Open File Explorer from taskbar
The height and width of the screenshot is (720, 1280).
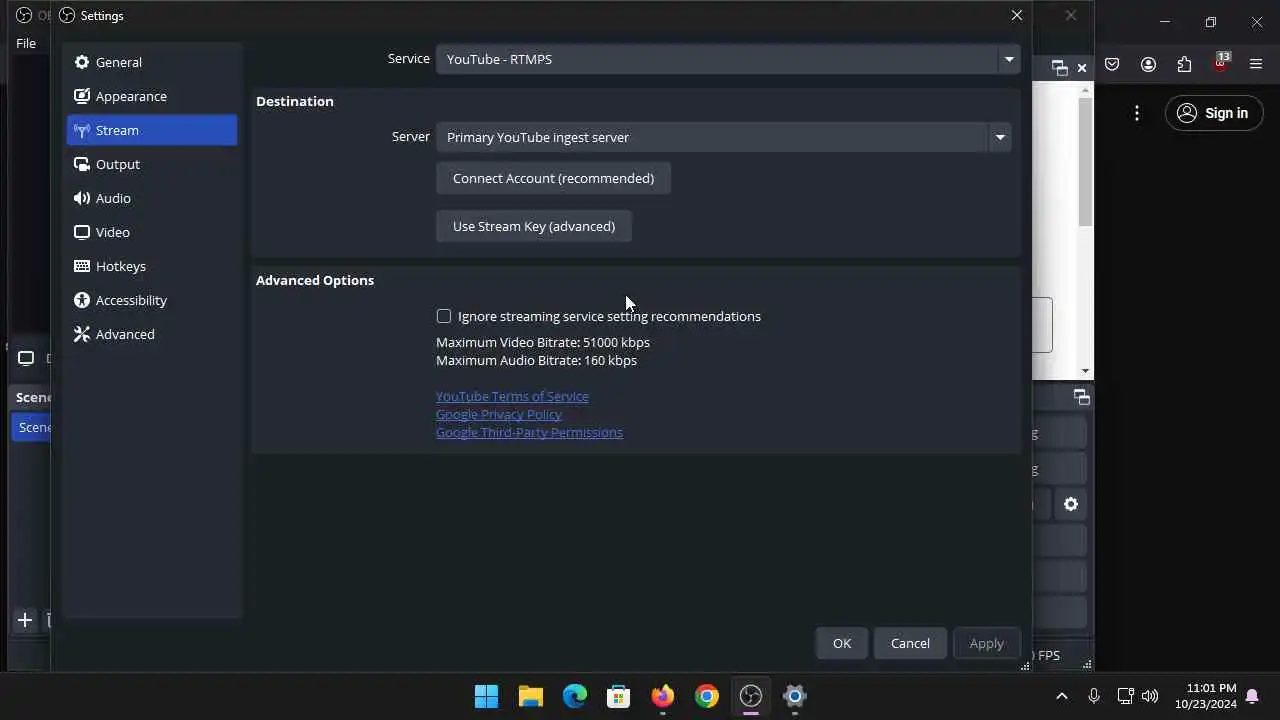[531, 696]
